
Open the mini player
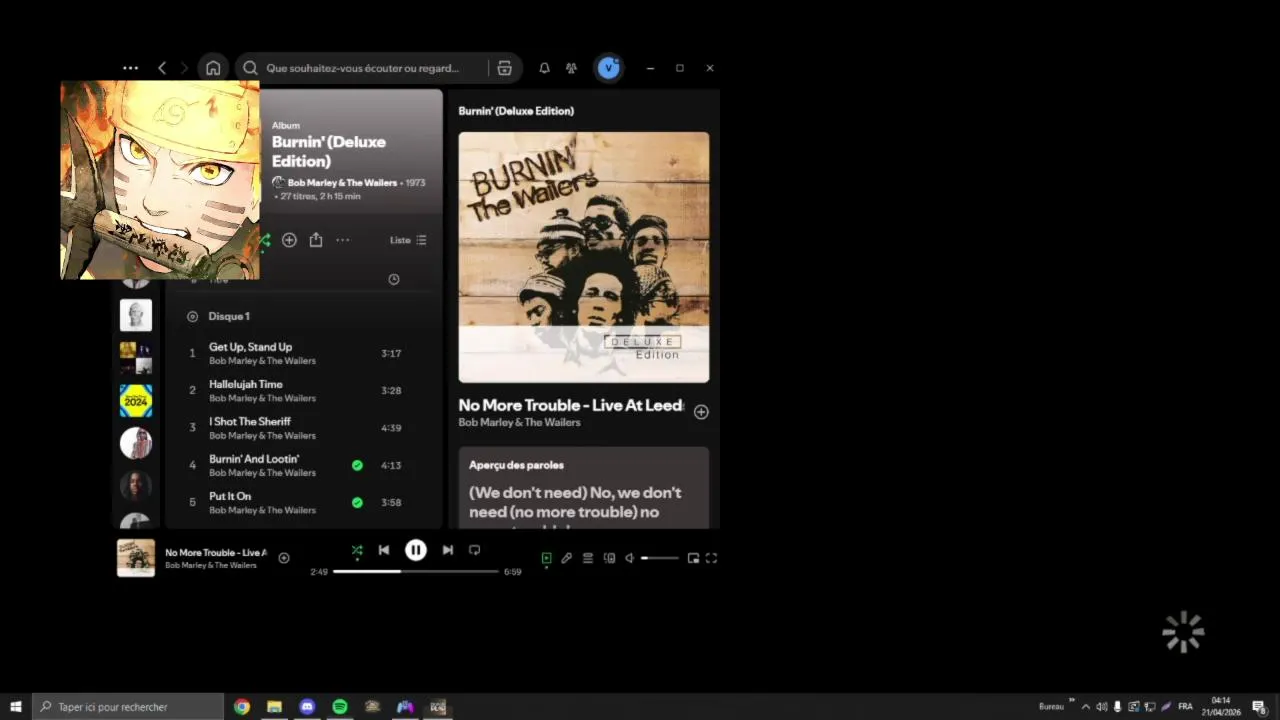click(693, 558)
